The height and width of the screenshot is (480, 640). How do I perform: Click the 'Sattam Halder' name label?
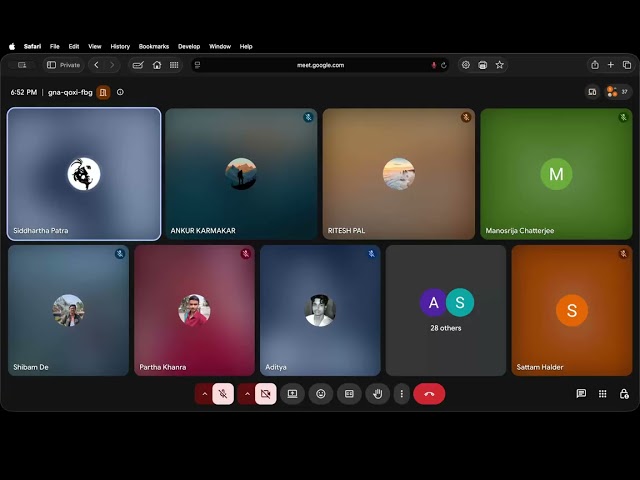click(x=540, y=367)
